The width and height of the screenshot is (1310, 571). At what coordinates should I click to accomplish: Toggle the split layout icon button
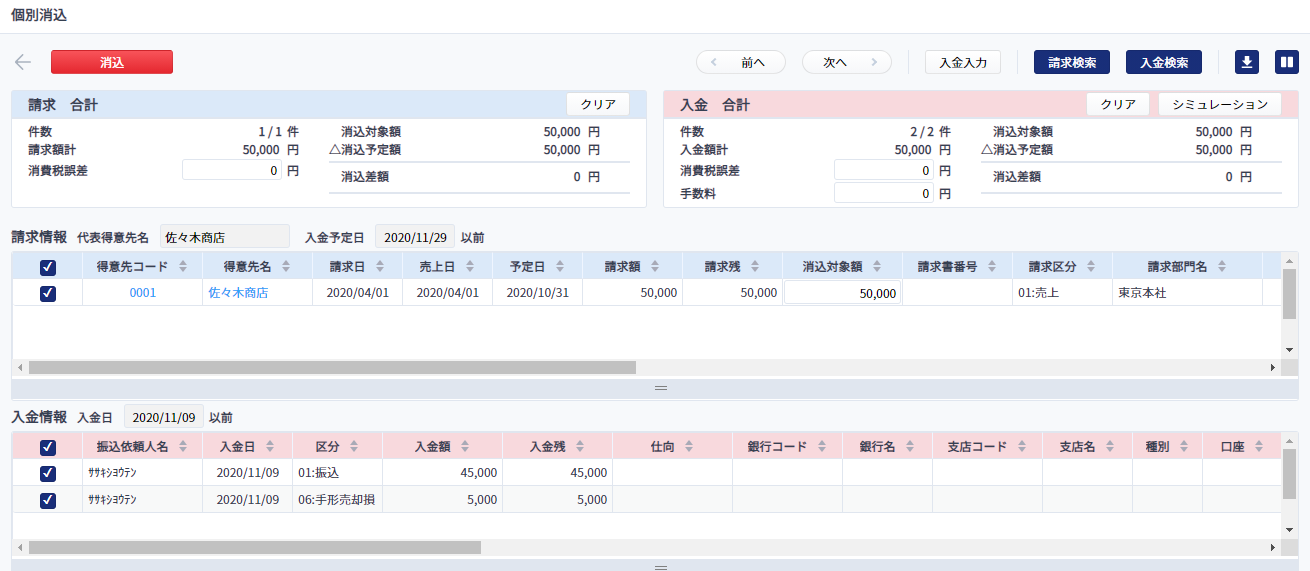click(x=1287, y=62)
